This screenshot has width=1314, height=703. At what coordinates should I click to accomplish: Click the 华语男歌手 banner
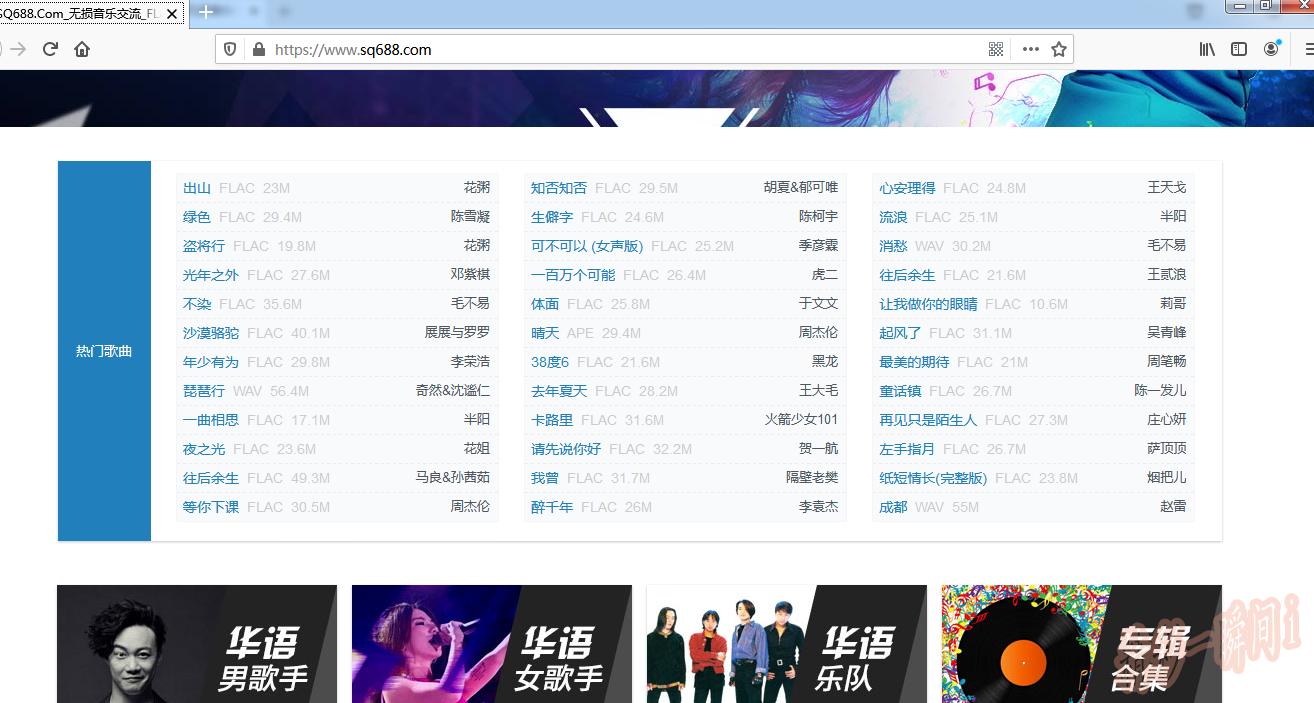coord(197,644)
